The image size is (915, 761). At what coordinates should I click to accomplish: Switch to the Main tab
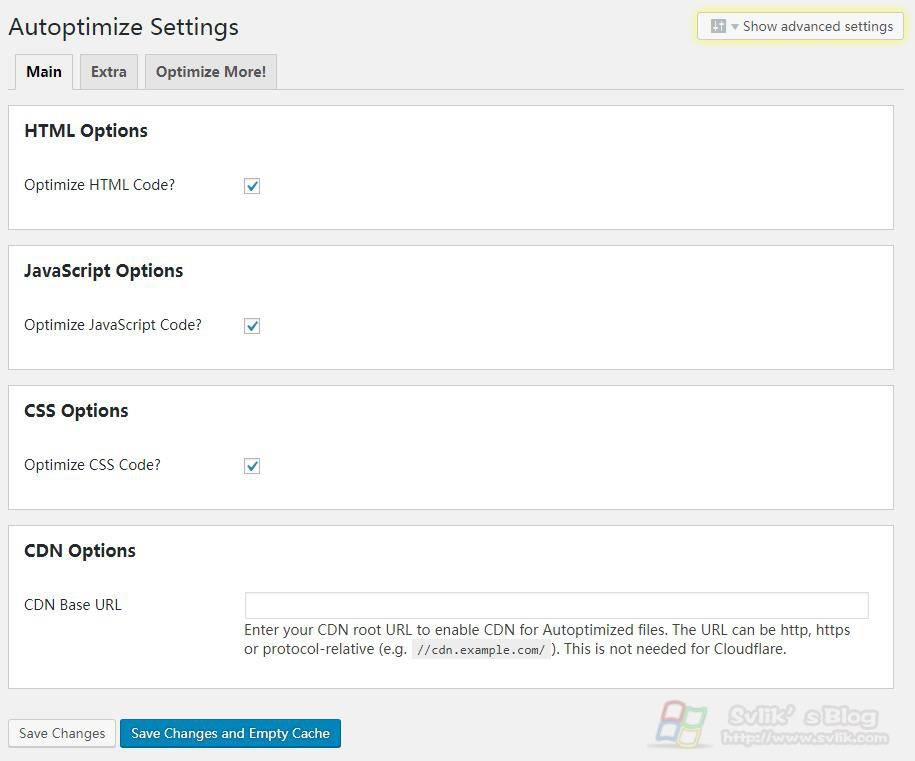tap(44, 72)
